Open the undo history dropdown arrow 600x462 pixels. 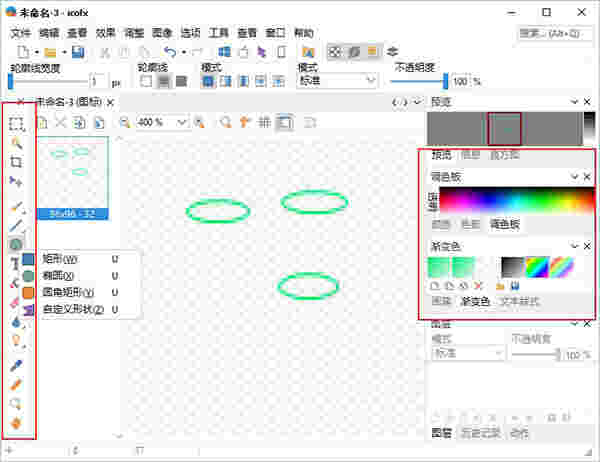click(184, 52)
